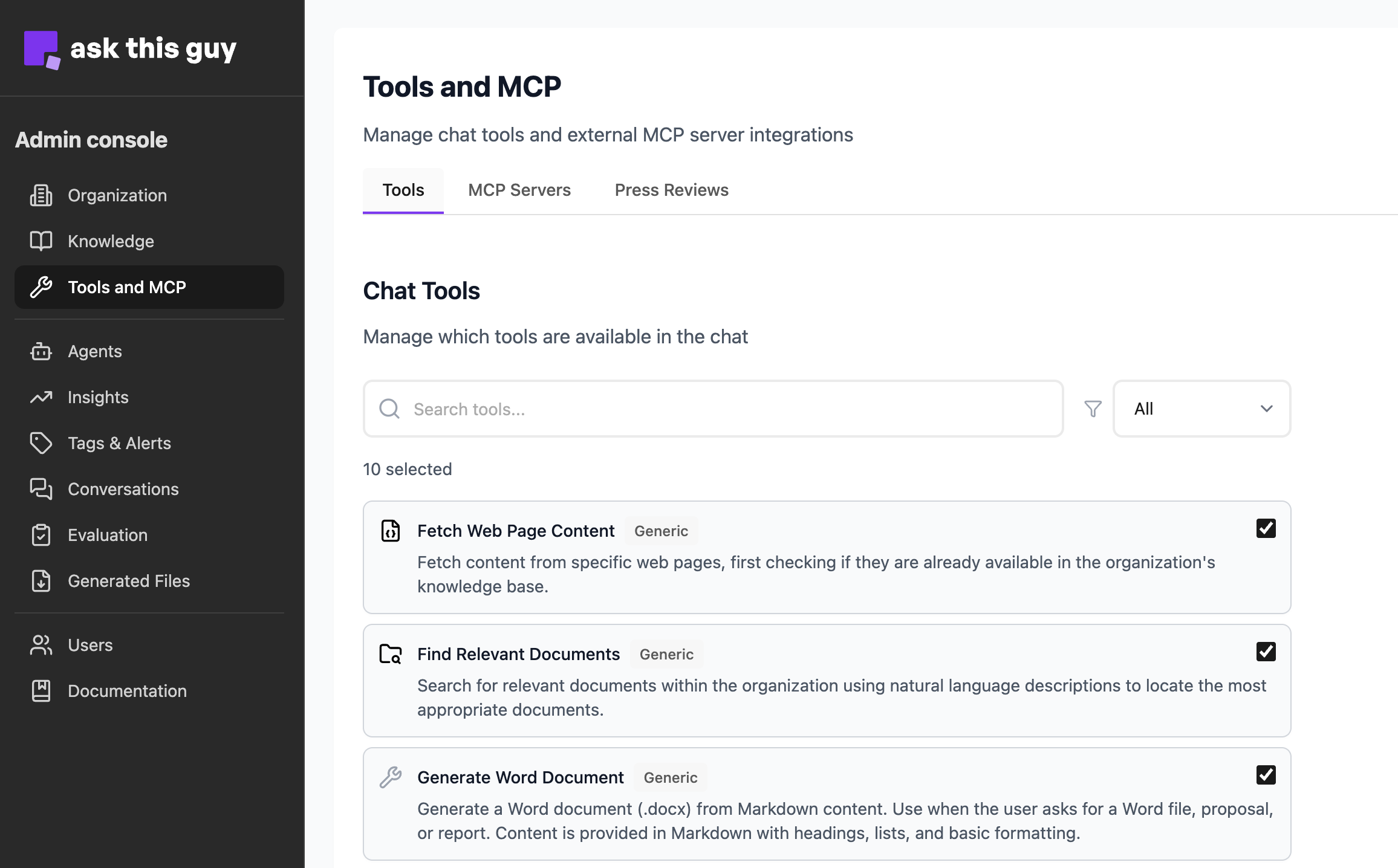Click the Insights trend icon

(x=41, y=397)
